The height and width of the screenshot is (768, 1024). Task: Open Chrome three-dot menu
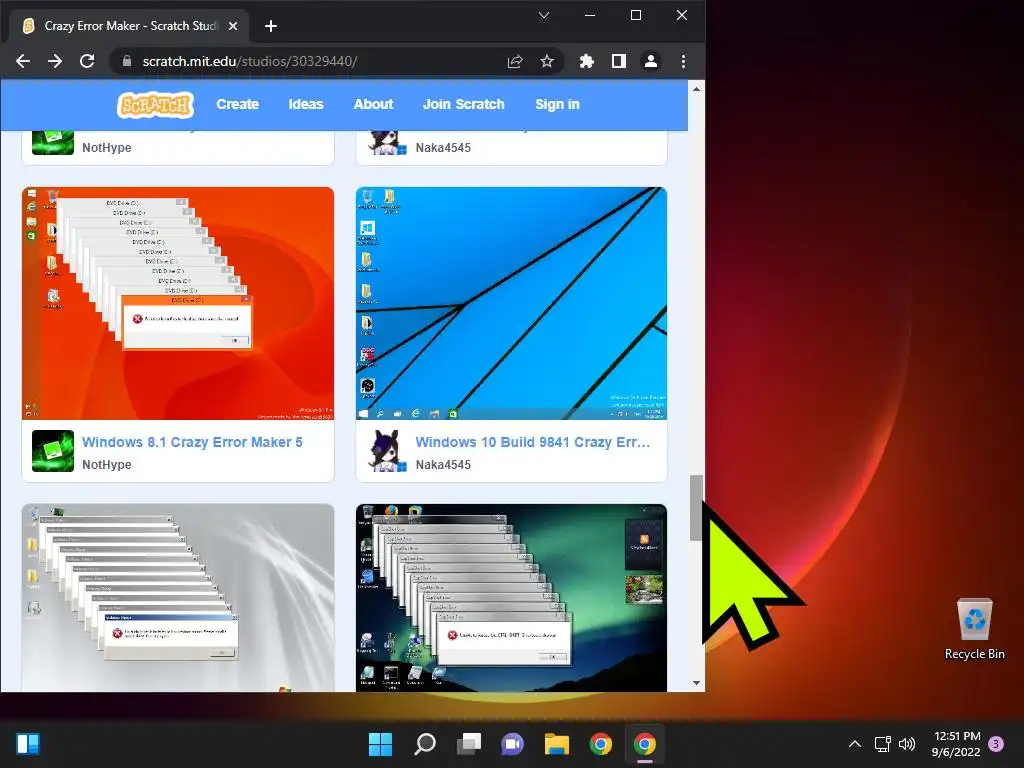[683, 61]
